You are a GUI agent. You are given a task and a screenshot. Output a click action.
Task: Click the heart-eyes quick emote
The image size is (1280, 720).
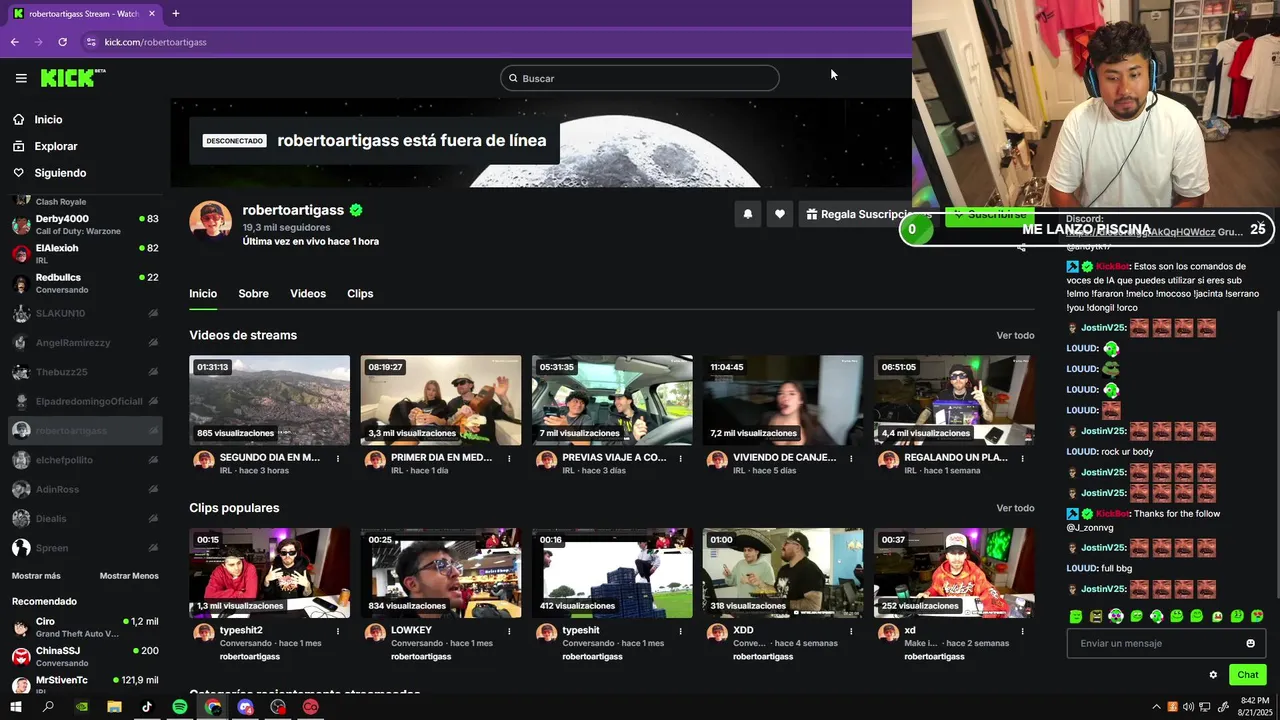(x=1257, y=616)
